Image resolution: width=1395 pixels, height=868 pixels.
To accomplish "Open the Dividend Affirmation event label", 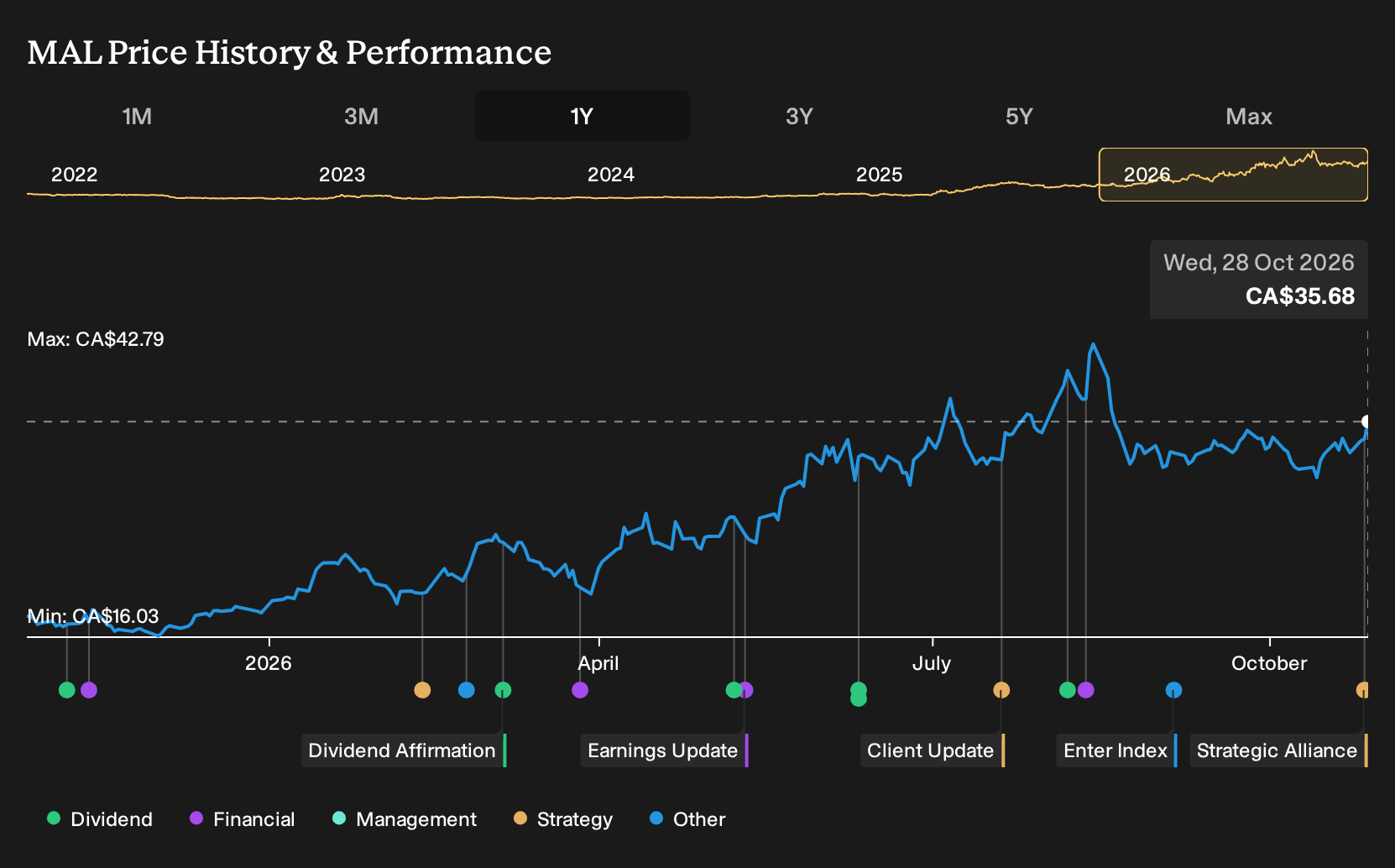I will tap(404, 750).
